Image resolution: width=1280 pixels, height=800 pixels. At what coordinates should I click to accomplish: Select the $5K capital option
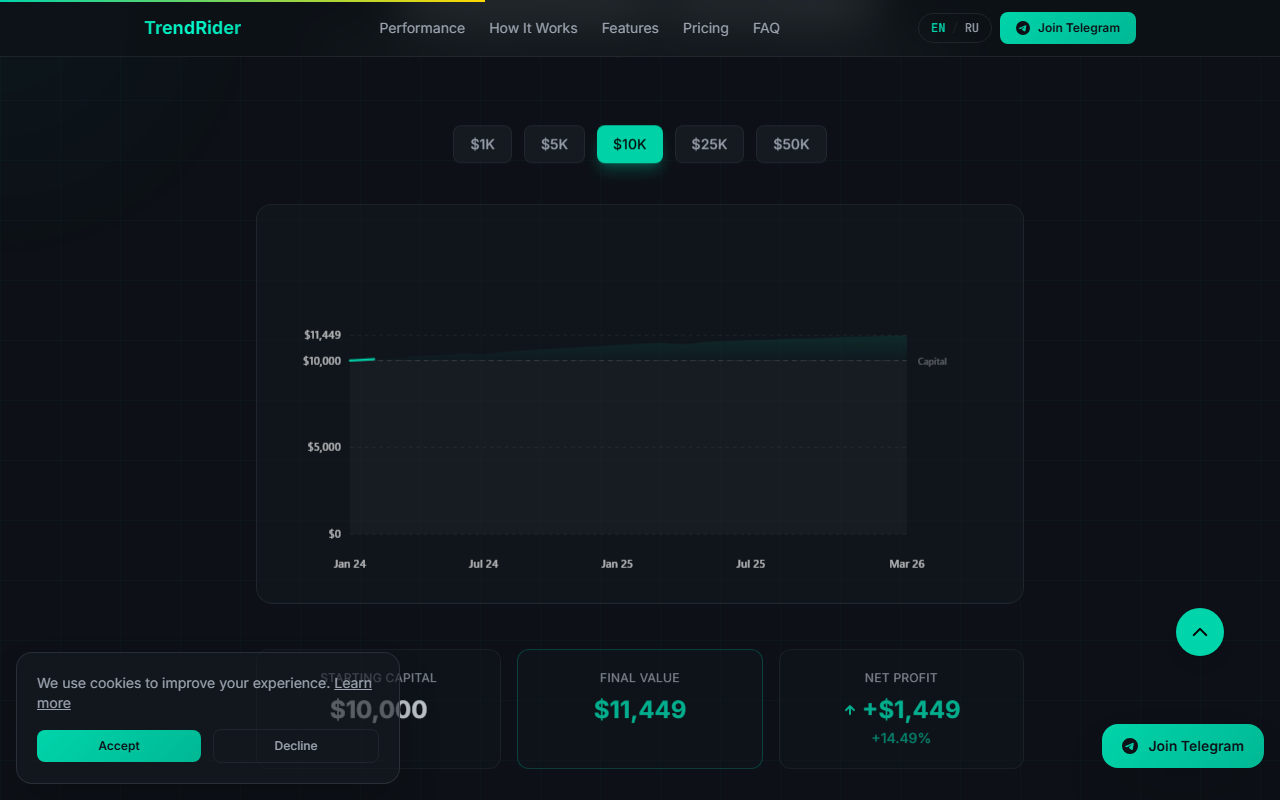click(x=554, y=144)
